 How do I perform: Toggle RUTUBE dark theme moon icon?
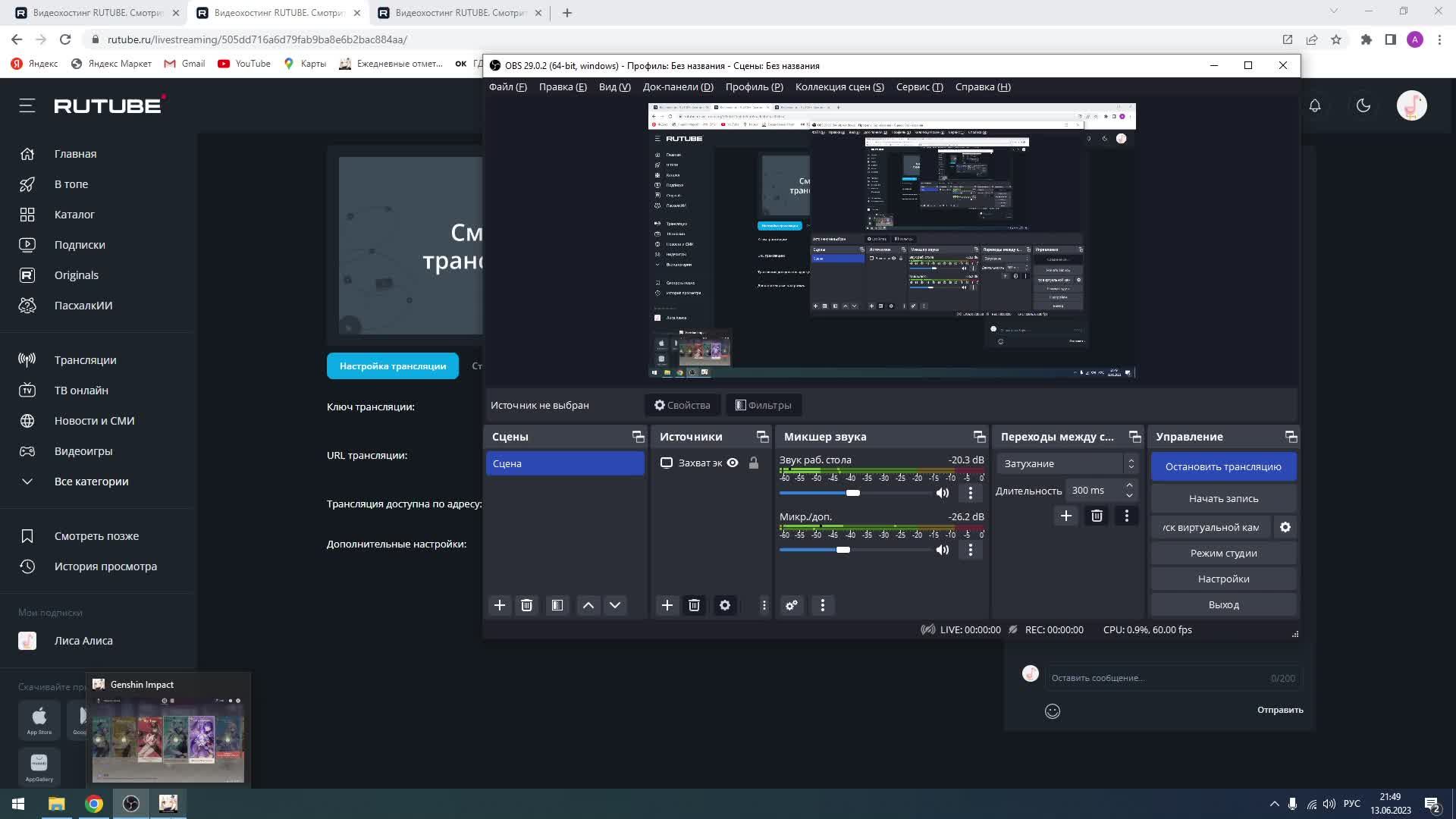[1363, 106]
